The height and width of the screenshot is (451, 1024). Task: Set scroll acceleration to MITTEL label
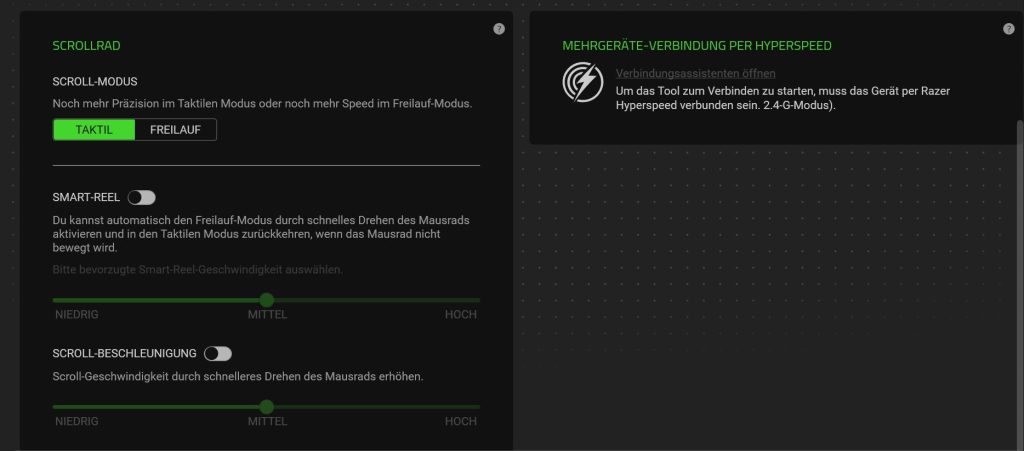[x=267, y=422]
